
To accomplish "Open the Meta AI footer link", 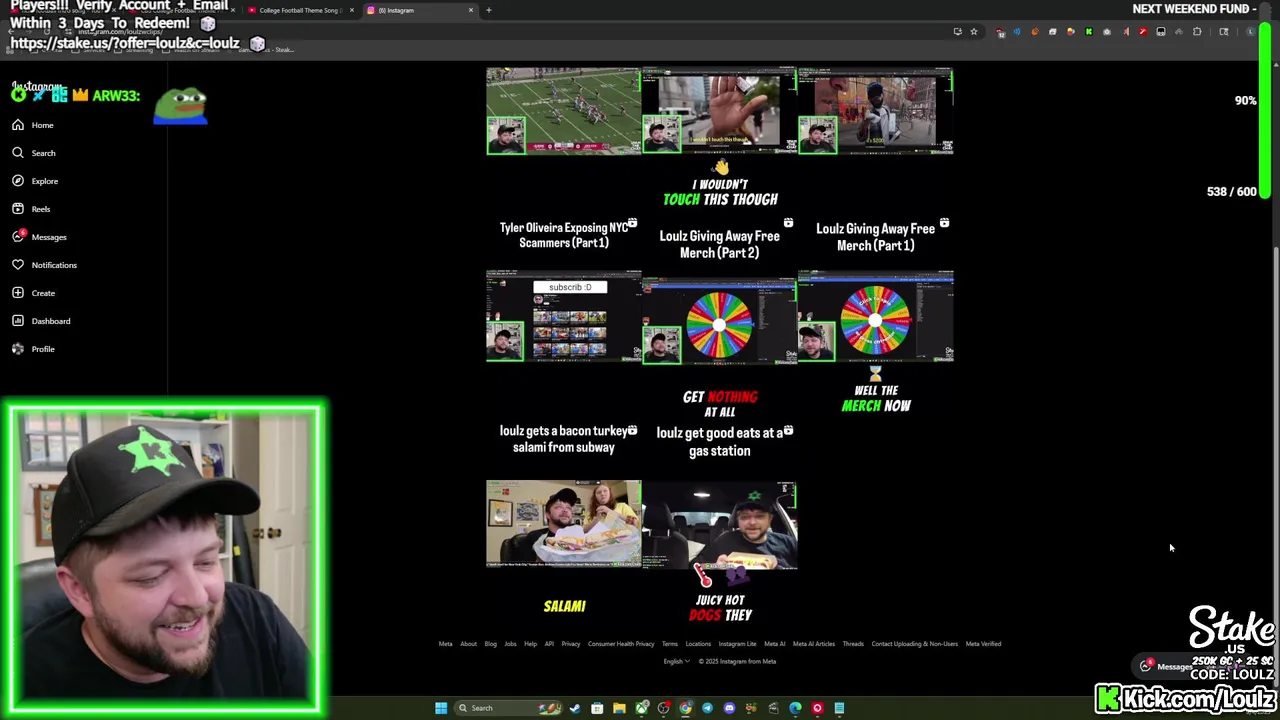I will pos(775,644).
